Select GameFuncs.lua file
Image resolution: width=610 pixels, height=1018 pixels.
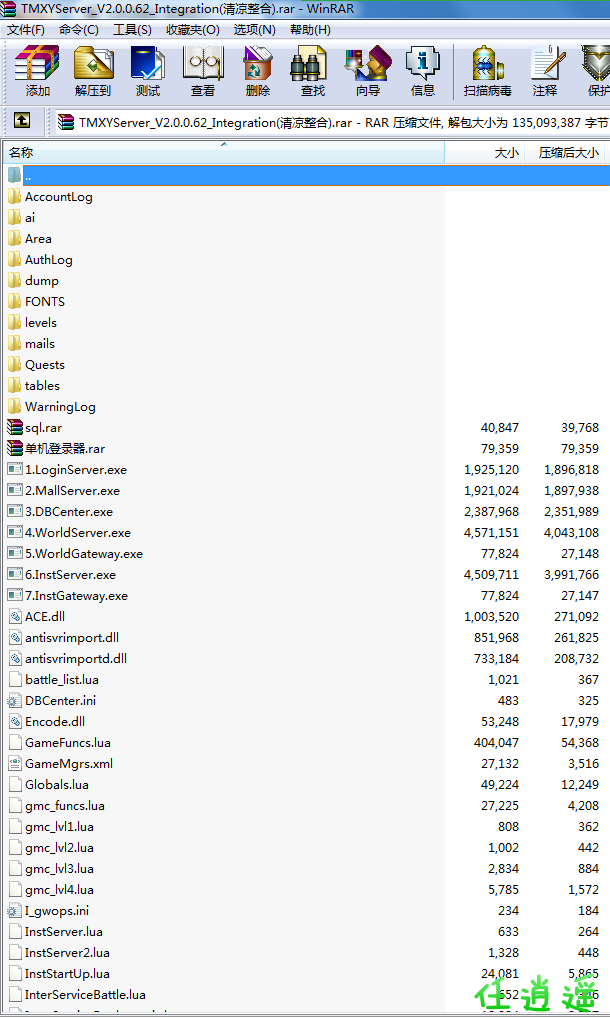coord(67,742)
